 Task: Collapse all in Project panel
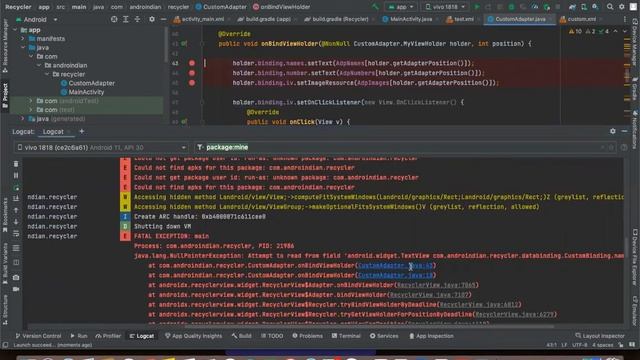(x=137, y=19)
